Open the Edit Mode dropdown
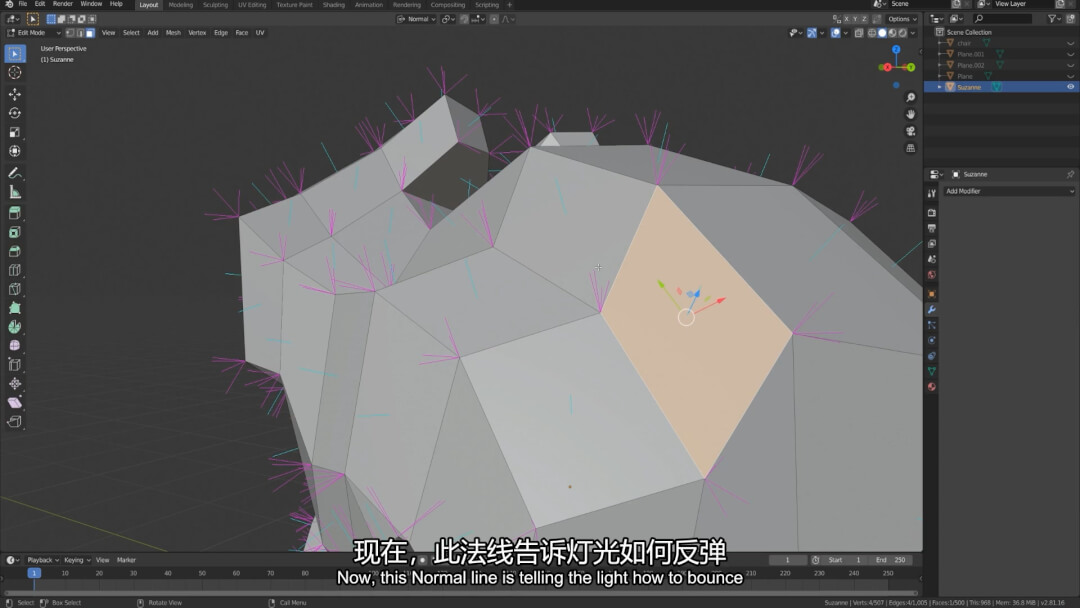1080x608 pixels. pyautogui.click(x=34, y=32)
